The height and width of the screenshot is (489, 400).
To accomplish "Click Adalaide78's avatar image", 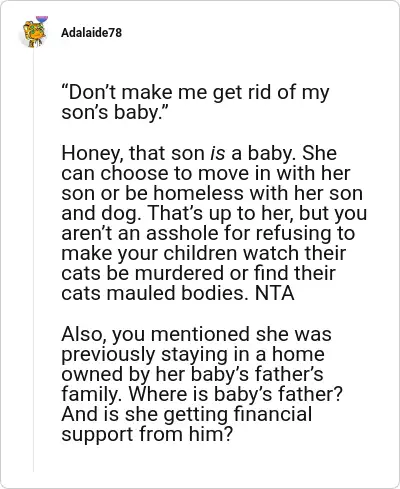I will click(34, 34).
